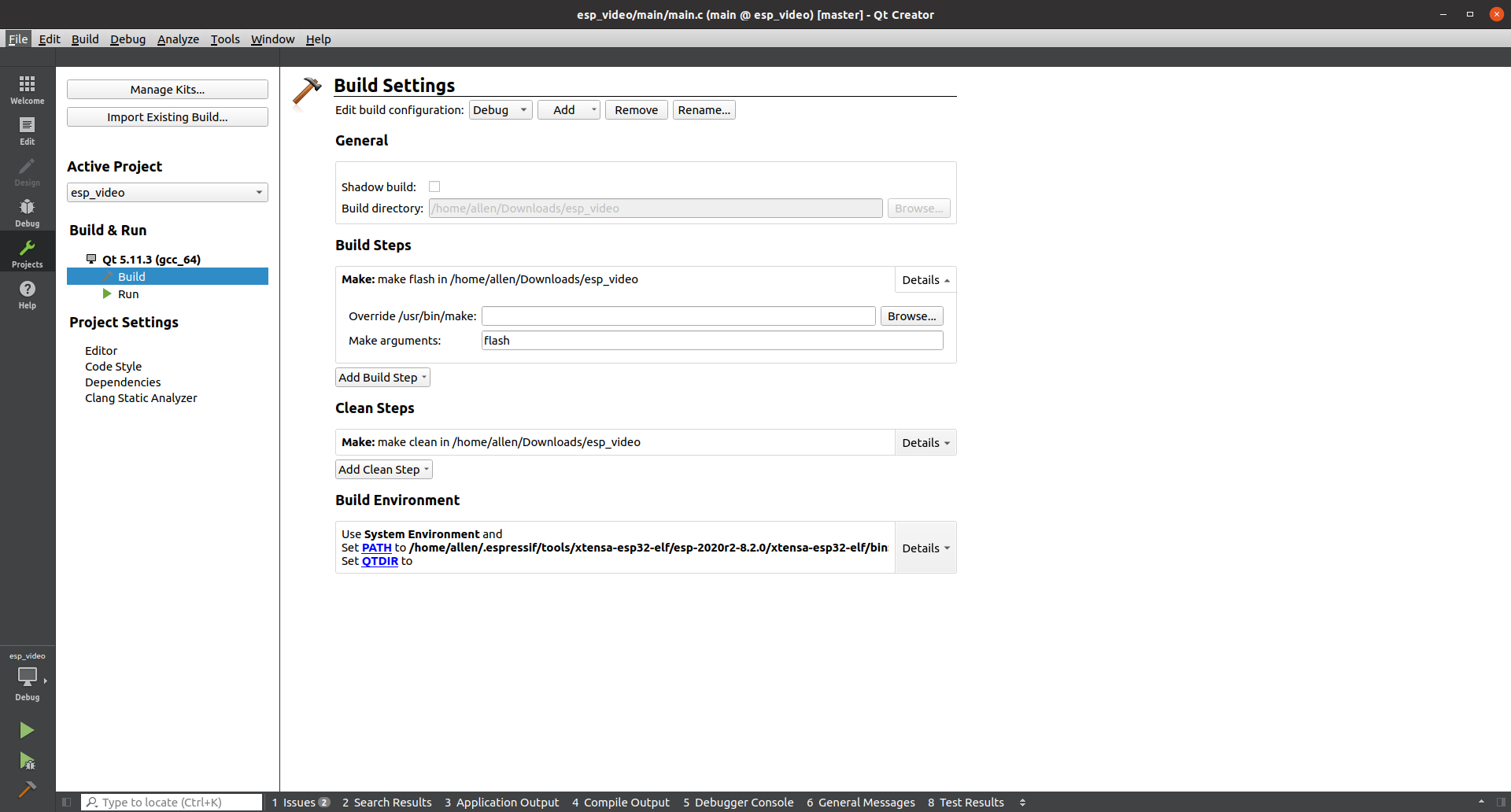Switch to Edit mode
The image size is (1511, 812).
coord(27,130)
